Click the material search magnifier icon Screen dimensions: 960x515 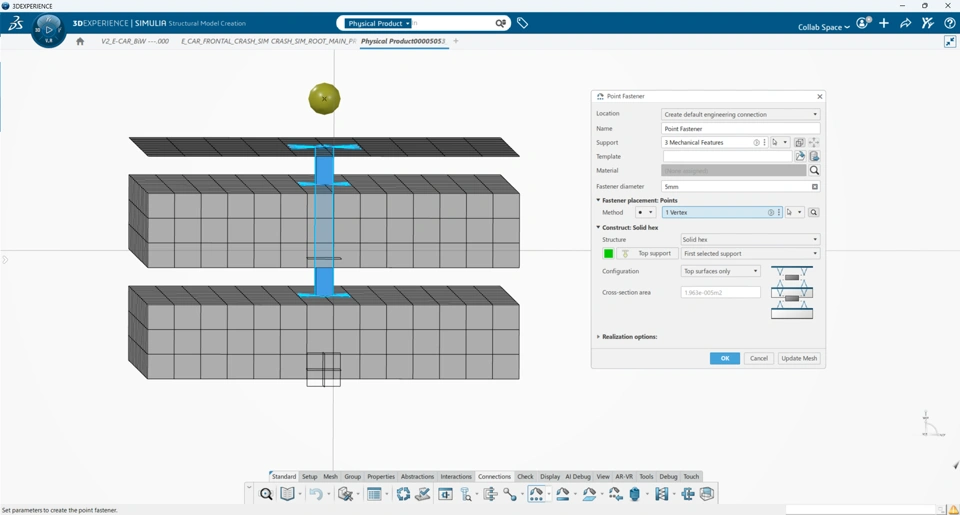pos(814,171)
